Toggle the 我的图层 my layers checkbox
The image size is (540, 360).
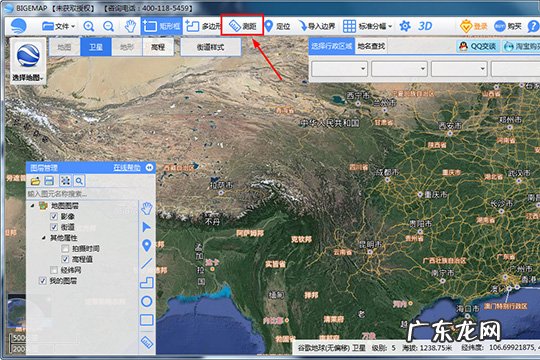[x=43, y=281]
